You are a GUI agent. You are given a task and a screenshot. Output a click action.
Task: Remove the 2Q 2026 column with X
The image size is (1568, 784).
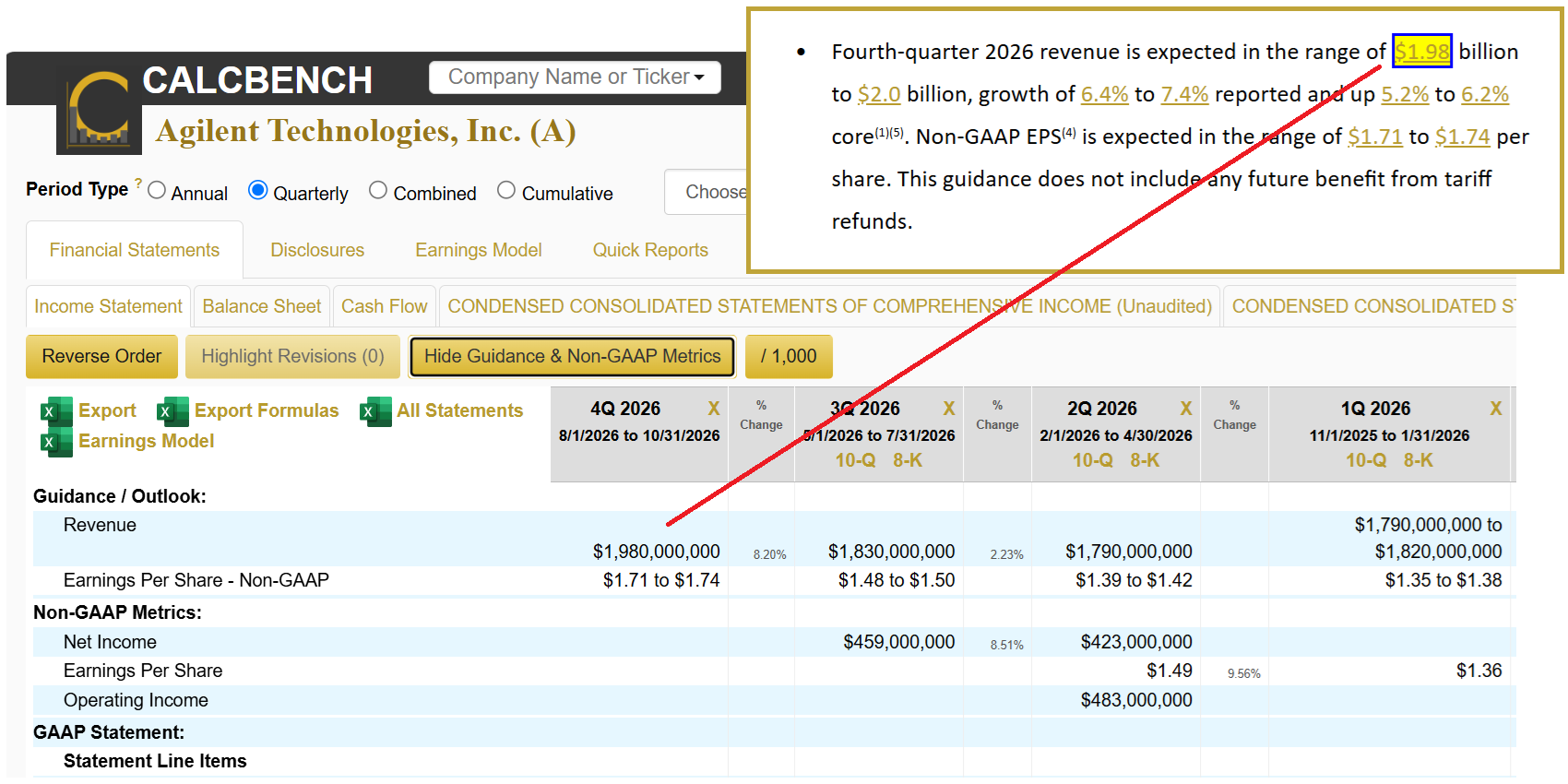(1186, 409)
